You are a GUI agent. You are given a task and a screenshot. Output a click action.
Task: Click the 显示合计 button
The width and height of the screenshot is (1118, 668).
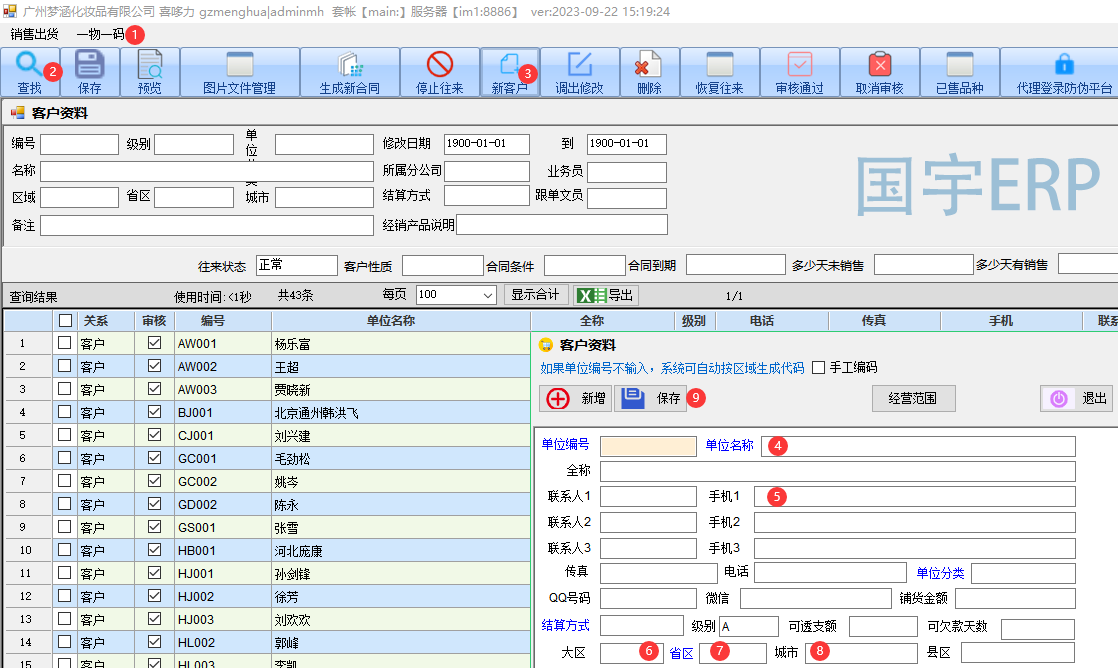point(535,295)
